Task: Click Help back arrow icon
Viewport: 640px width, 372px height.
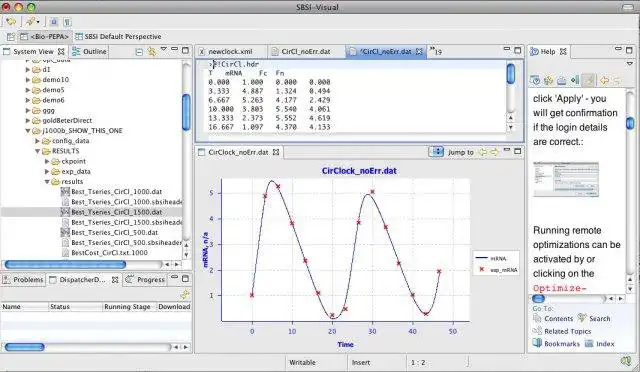Action: [604, 80]
